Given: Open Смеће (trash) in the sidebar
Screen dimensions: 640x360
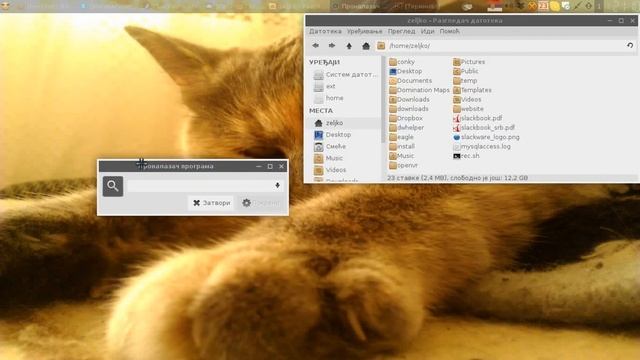Looking at the screenshot, I should [x=330, y=147].
